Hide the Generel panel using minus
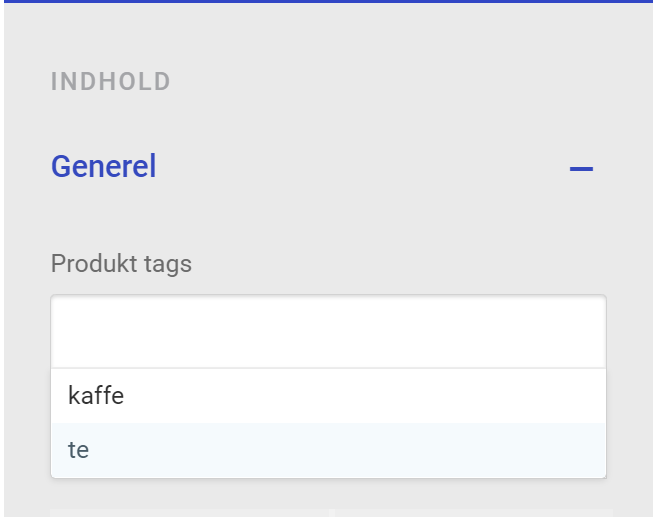The width and height of the screenshot is (653, 517). [581, 168]
